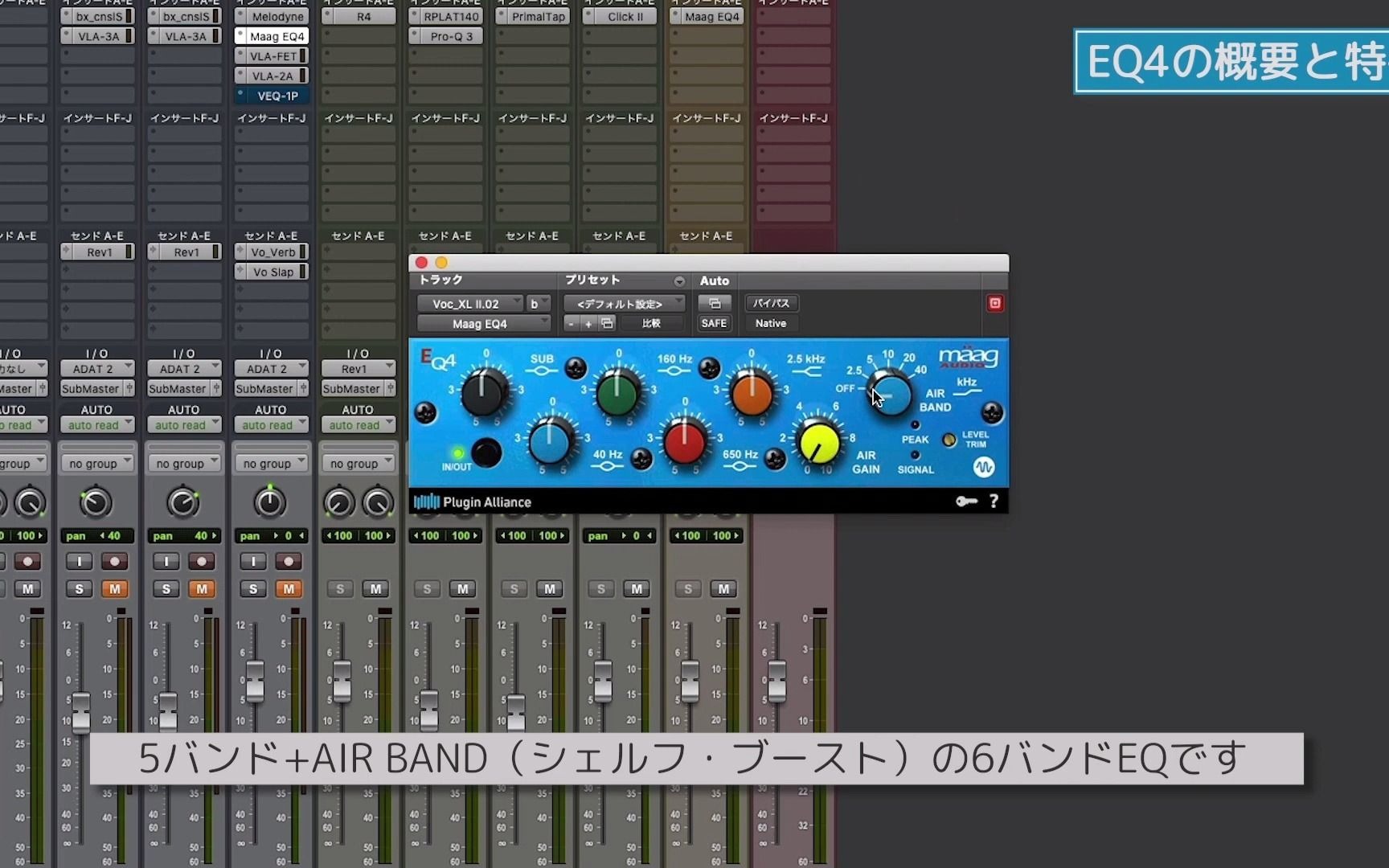Open the VEQ-1P insert
Screen dimensions: 1389x868
pos(272,95)
